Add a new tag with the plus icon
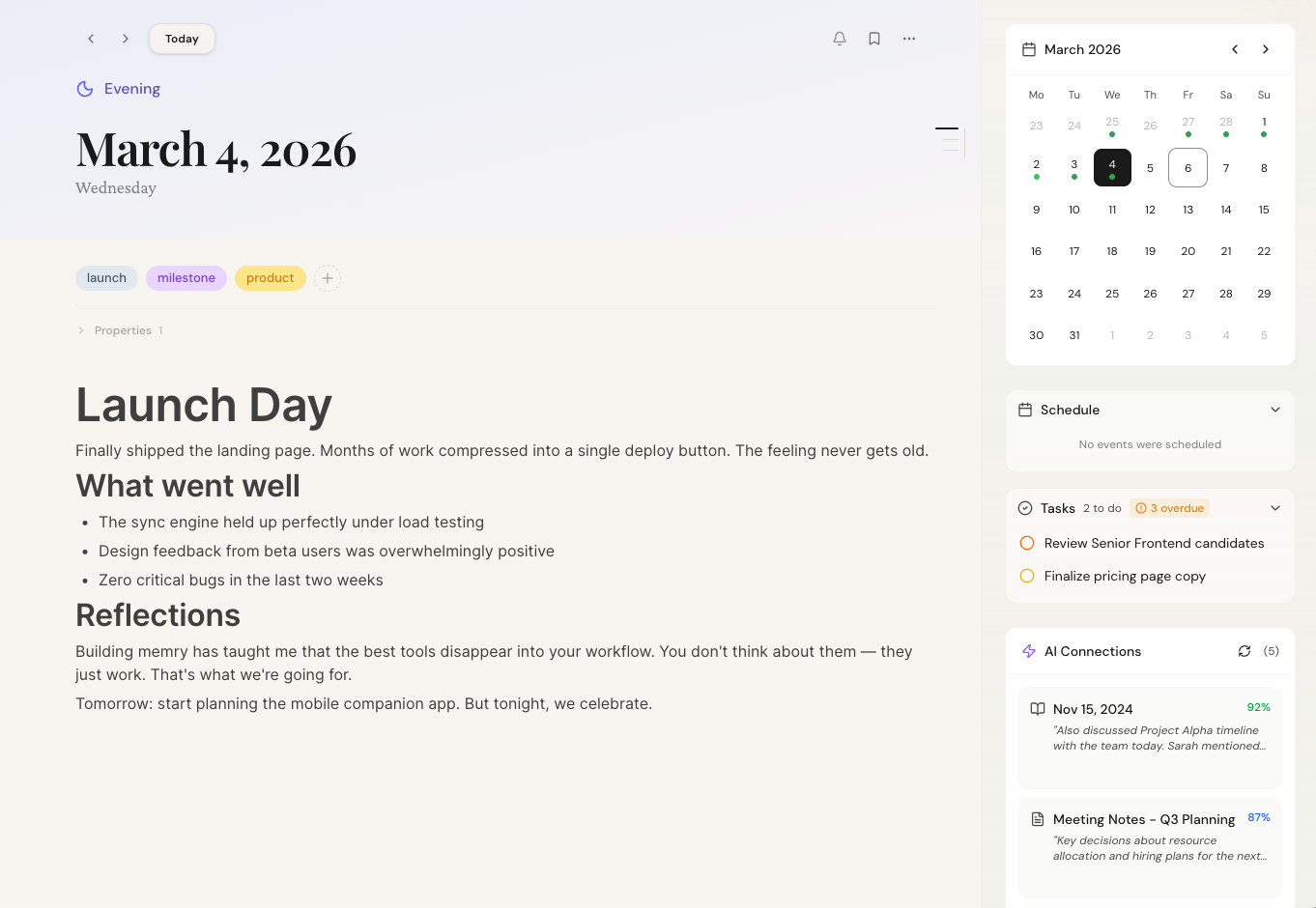Screen dimensions: 1316x908 pyautogui.click(x=328, y=278)
